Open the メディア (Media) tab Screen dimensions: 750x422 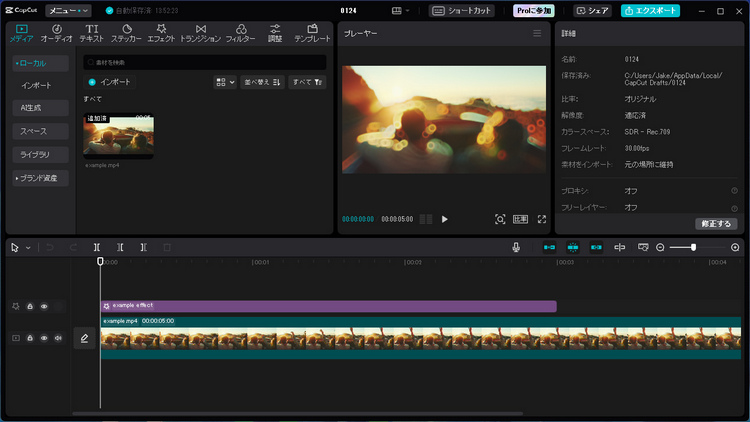22,33
